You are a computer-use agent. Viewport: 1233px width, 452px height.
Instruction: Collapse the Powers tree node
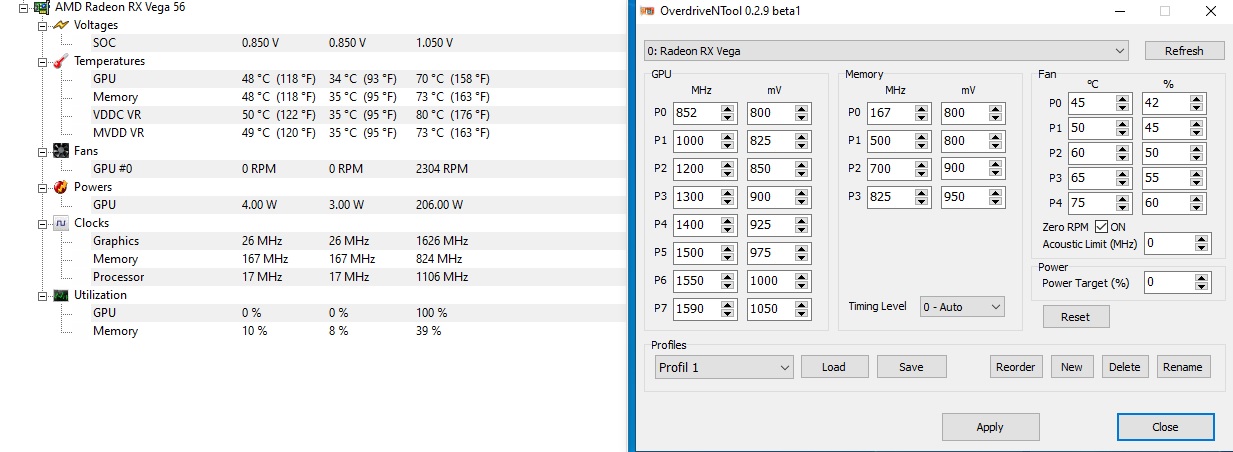pos(42,187)
